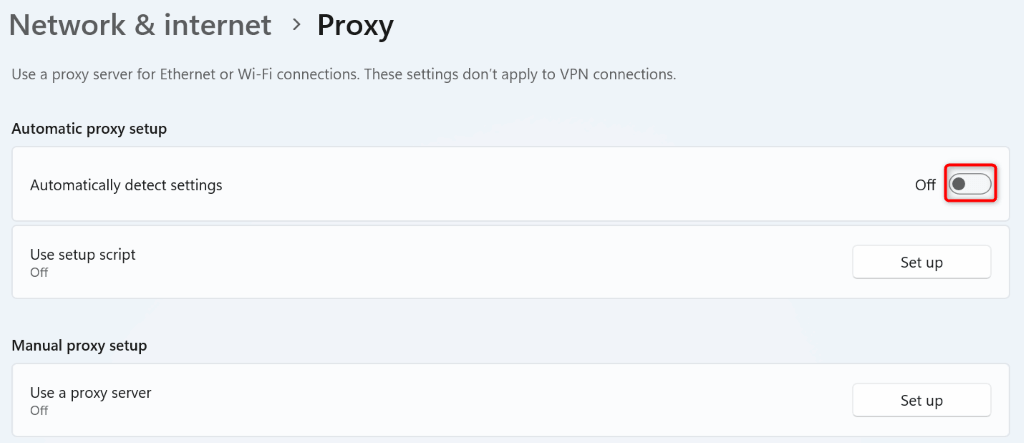Go back to Network & internet breadcrumb
The image size is (1024, 443).
(x=141, y=25)
